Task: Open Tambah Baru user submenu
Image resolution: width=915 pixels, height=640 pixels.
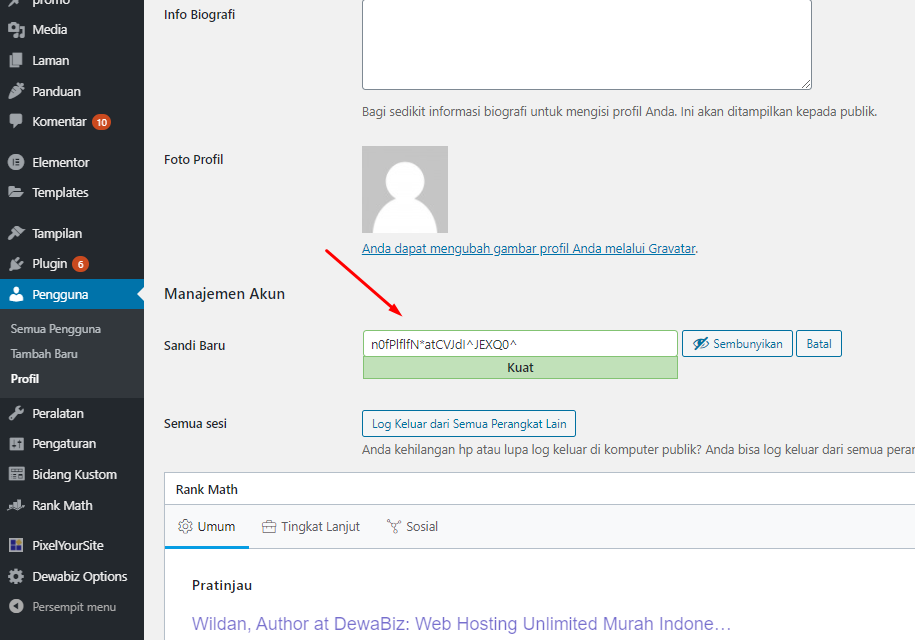Action: (x=44, y=354)
